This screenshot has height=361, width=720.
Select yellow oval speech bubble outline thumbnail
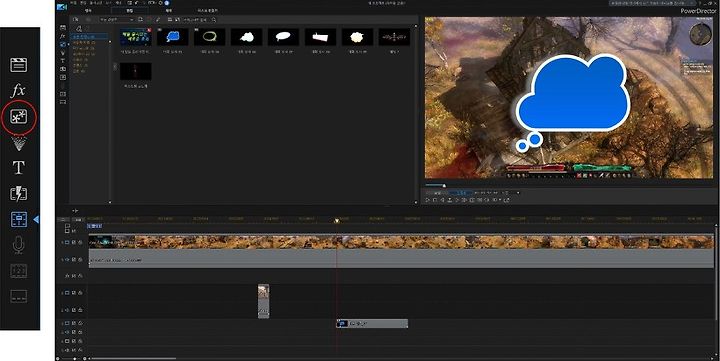[209, 37]
